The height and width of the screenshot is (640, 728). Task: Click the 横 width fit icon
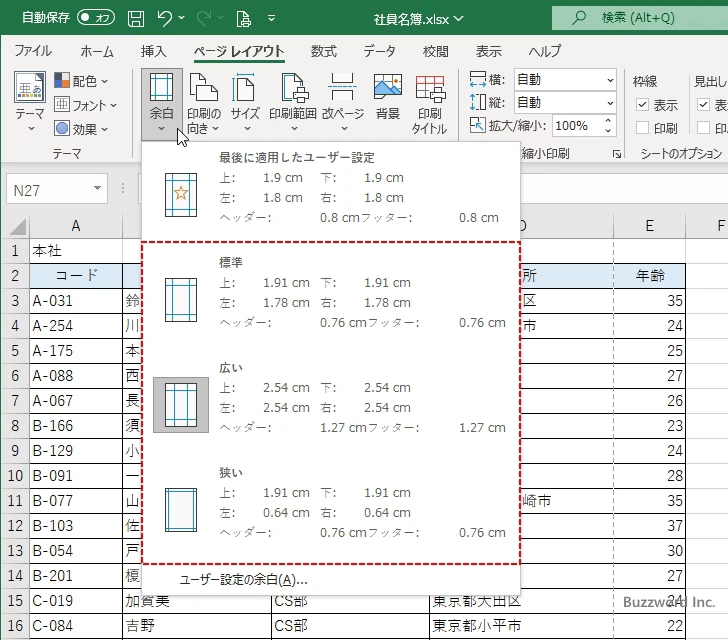click(478, 79)
